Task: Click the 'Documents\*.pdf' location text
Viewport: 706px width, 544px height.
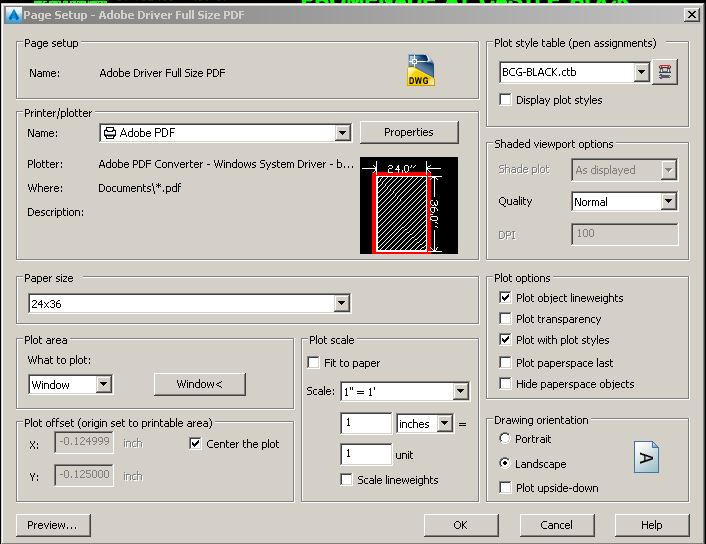Action: point(140,188)
